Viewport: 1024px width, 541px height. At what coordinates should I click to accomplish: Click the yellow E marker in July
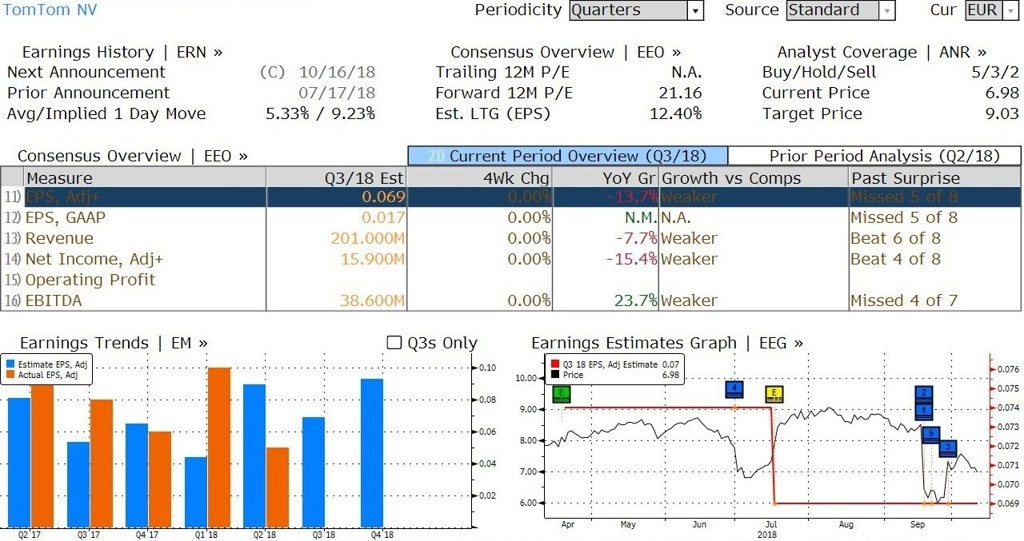pyautogui.click(x=774, y=394)
